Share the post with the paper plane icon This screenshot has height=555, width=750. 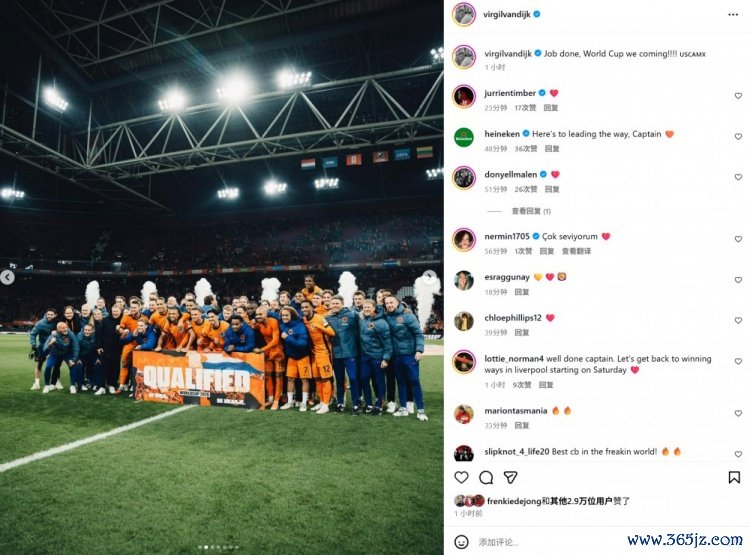510,477
